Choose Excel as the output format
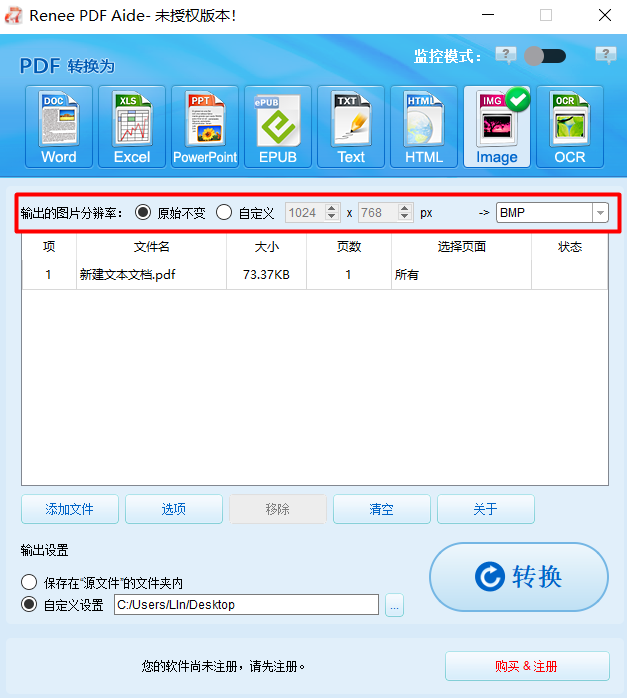The width and height of the screenshot is (627, 698). 132,127
